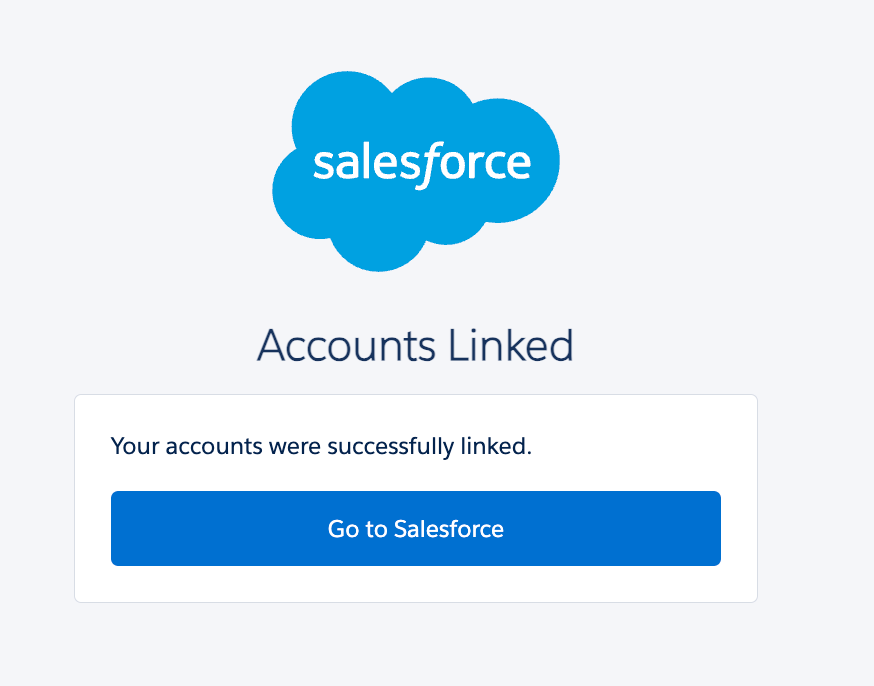Click the word "Accounts" in the heading
Image resolution: width=874 pixels, height=686 pixels.
point(346,346)
